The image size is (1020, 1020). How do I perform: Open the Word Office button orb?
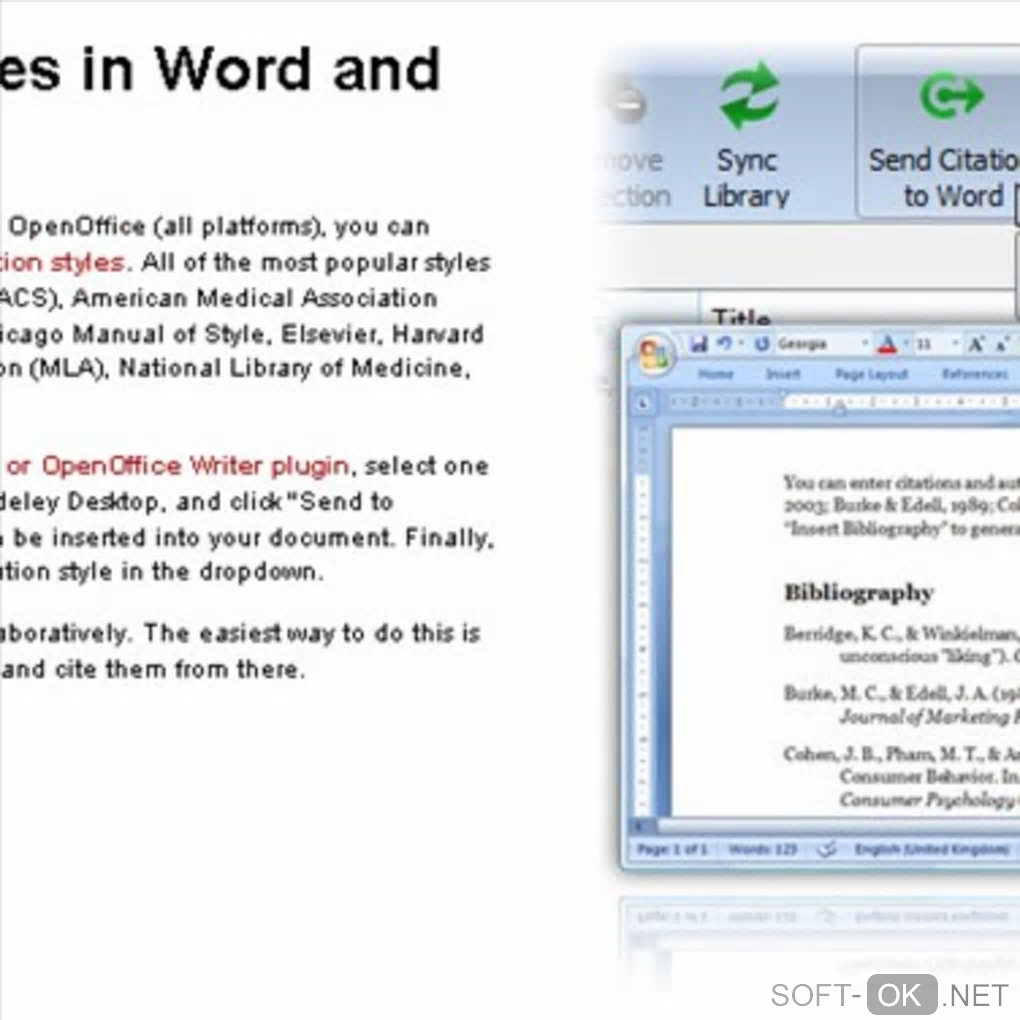(x=654, y=355)
